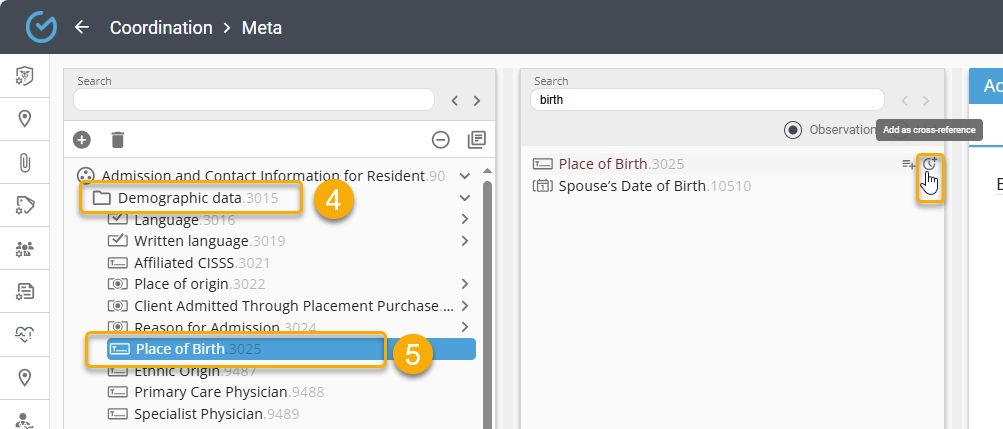The image size is (1003, 429).
Task: Click the left panel Search field
Action: click(253, 100)
